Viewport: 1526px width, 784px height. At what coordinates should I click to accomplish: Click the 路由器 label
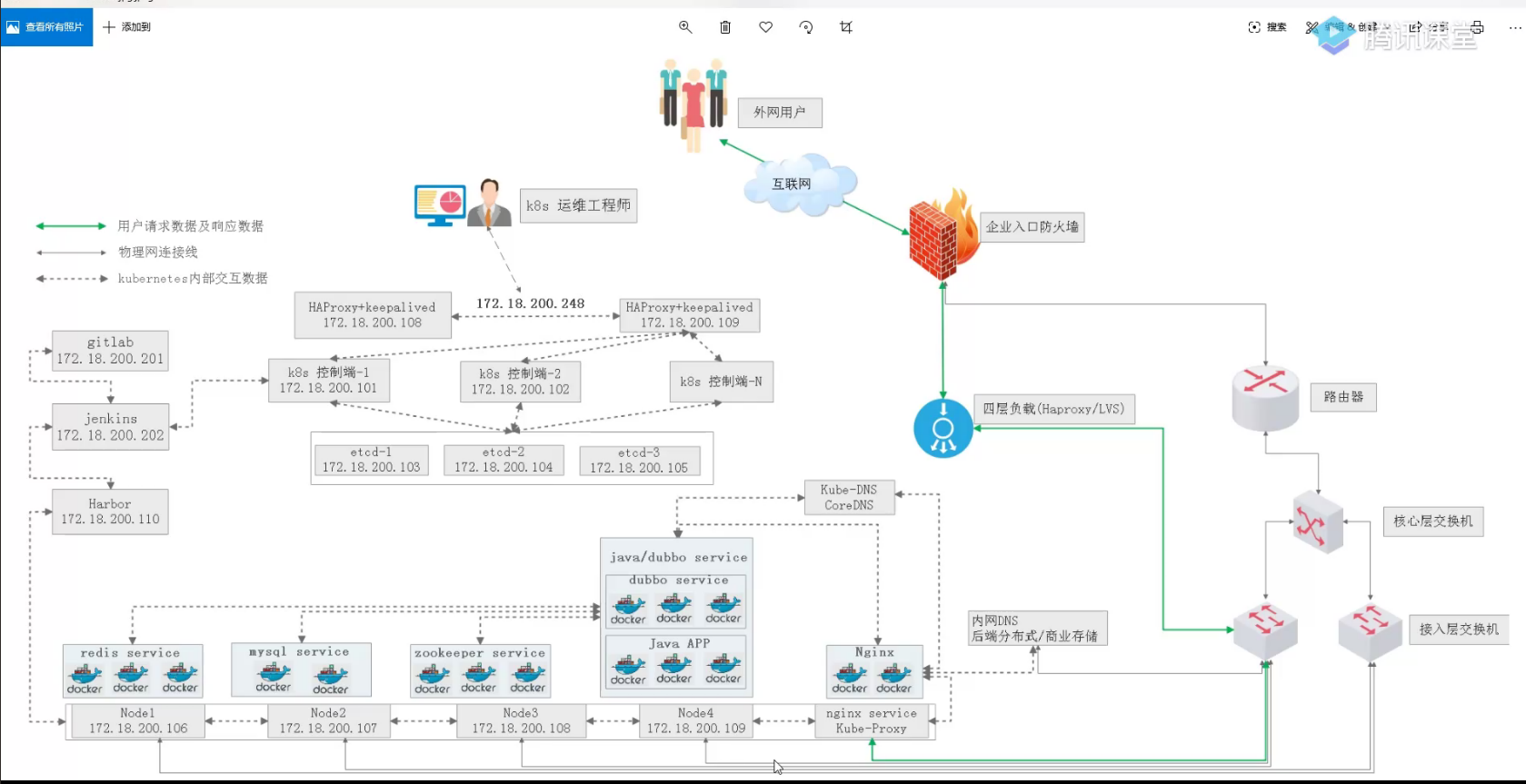pos(1343,397)
